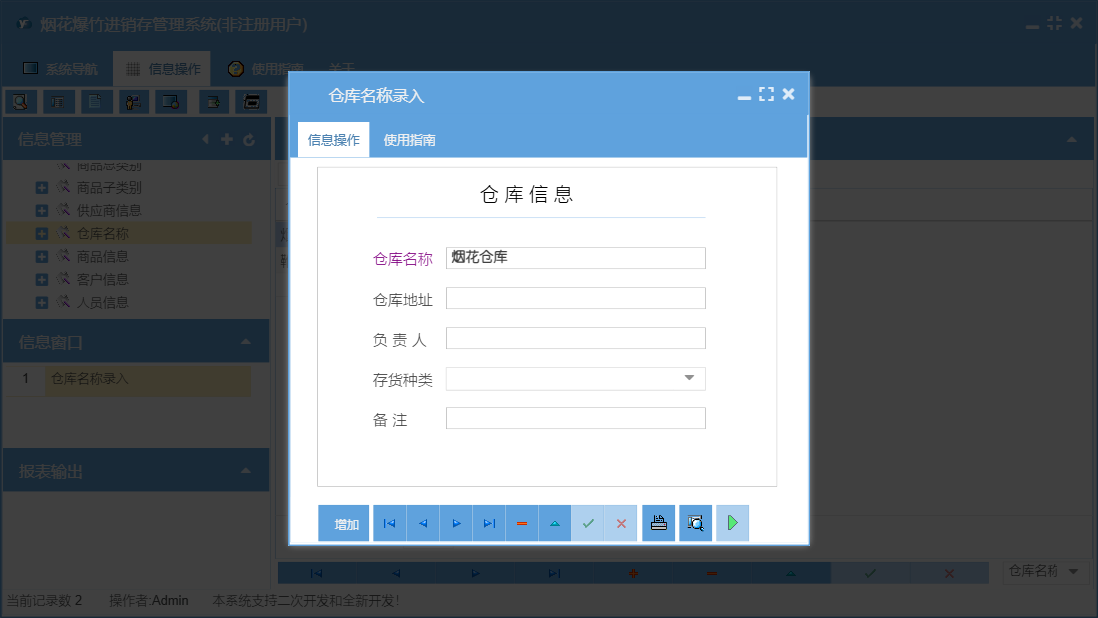
Task: Confirm with the green checkmark button
Action: 588,522
